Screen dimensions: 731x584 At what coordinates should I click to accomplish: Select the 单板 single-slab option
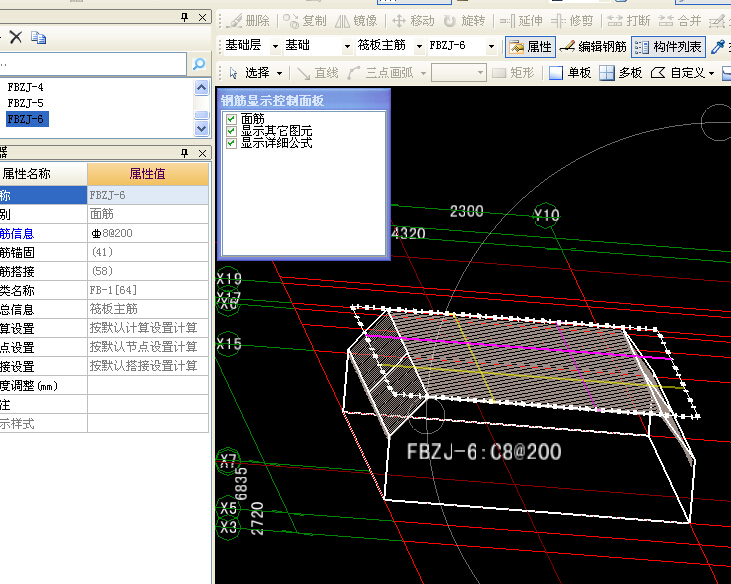pyautogui.click(x=570, y=73)
